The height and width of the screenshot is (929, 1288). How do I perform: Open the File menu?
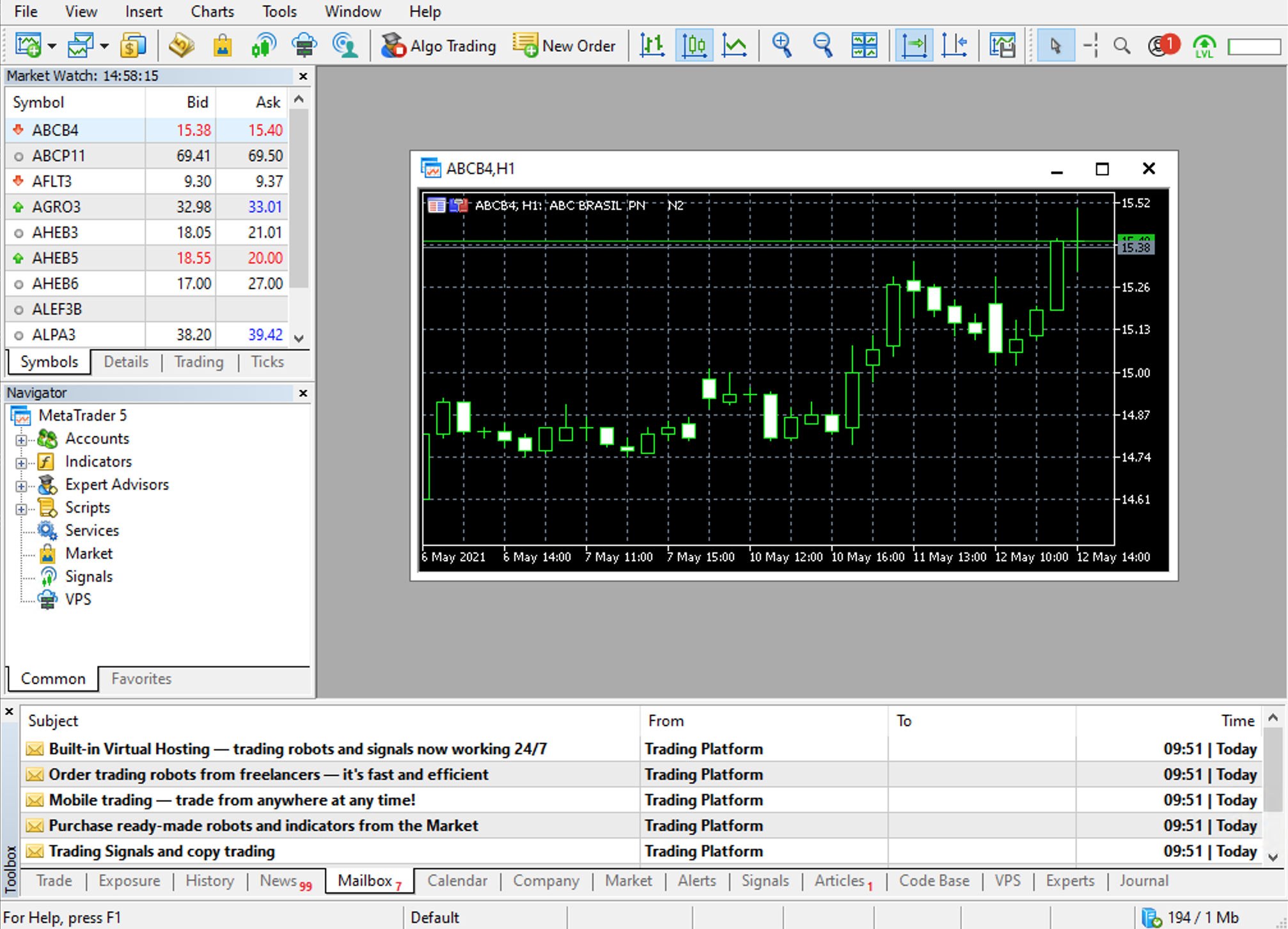tap(26, 12)
